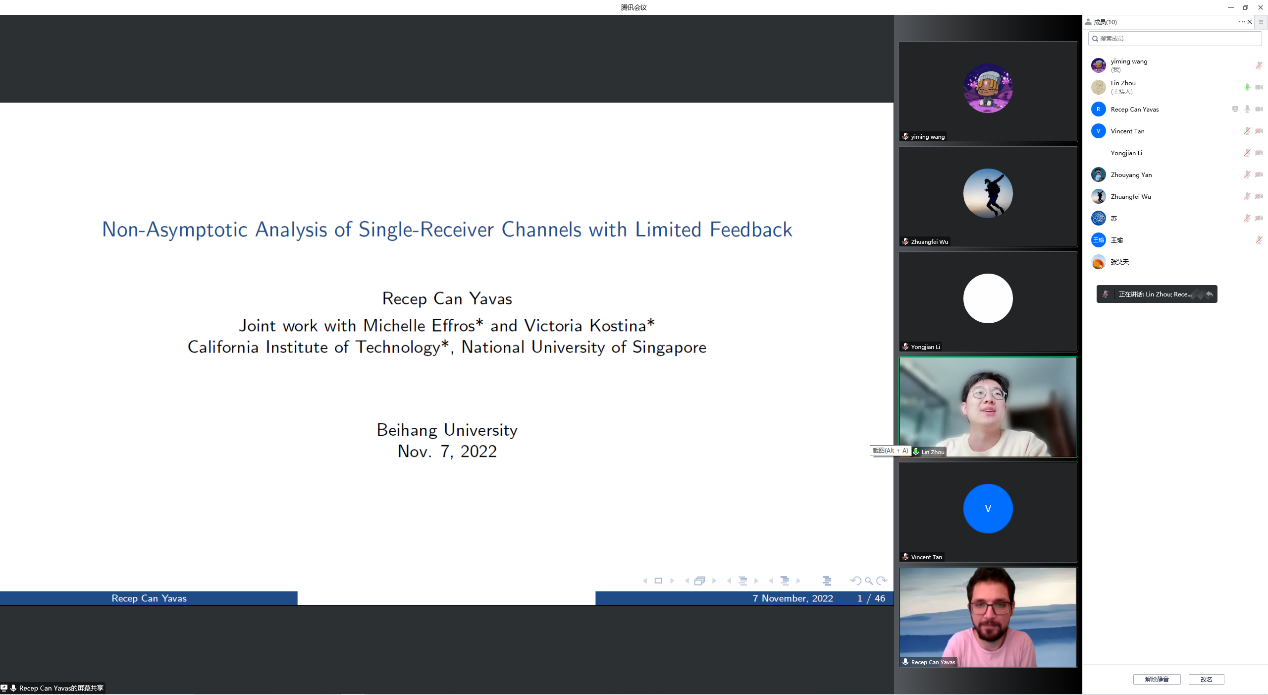Click Zhouyang Yan's camera icon in member list
This screenshot has width=1268, height=695.
click(1259, 175)
